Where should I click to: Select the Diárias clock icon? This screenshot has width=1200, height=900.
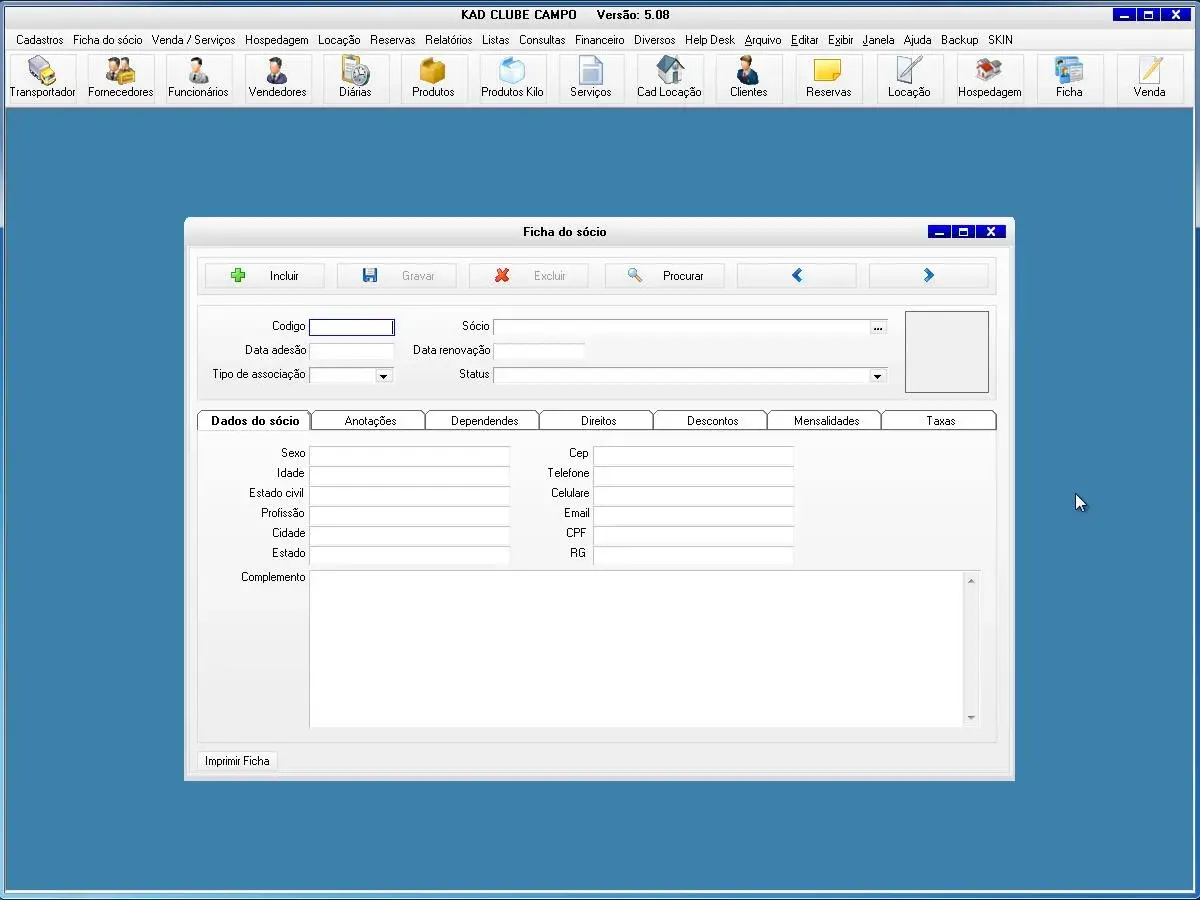[x=355, y=78]
